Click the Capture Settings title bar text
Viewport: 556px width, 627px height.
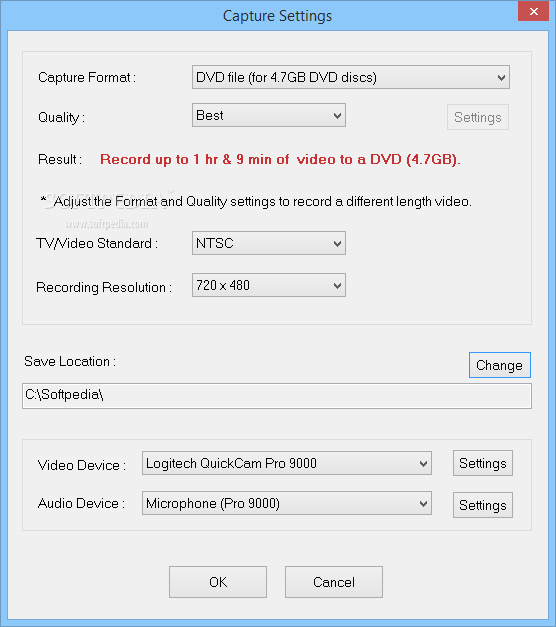[277, 16]
